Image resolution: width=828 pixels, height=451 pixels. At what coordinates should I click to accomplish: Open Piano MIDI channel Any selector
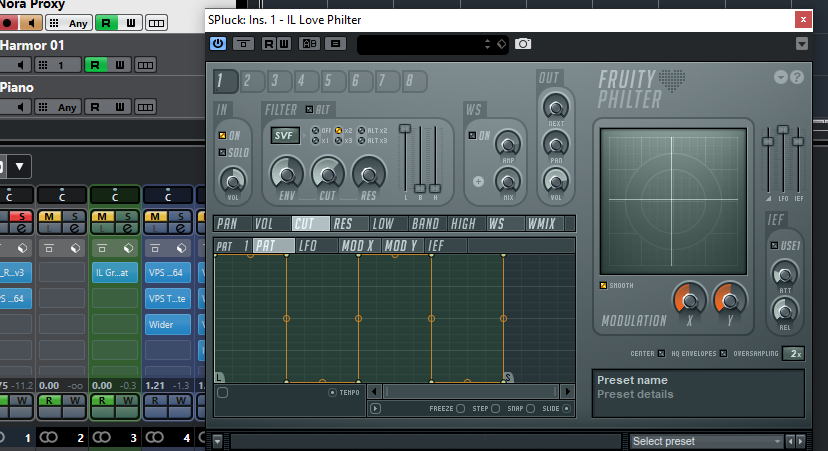coord(58,107)
